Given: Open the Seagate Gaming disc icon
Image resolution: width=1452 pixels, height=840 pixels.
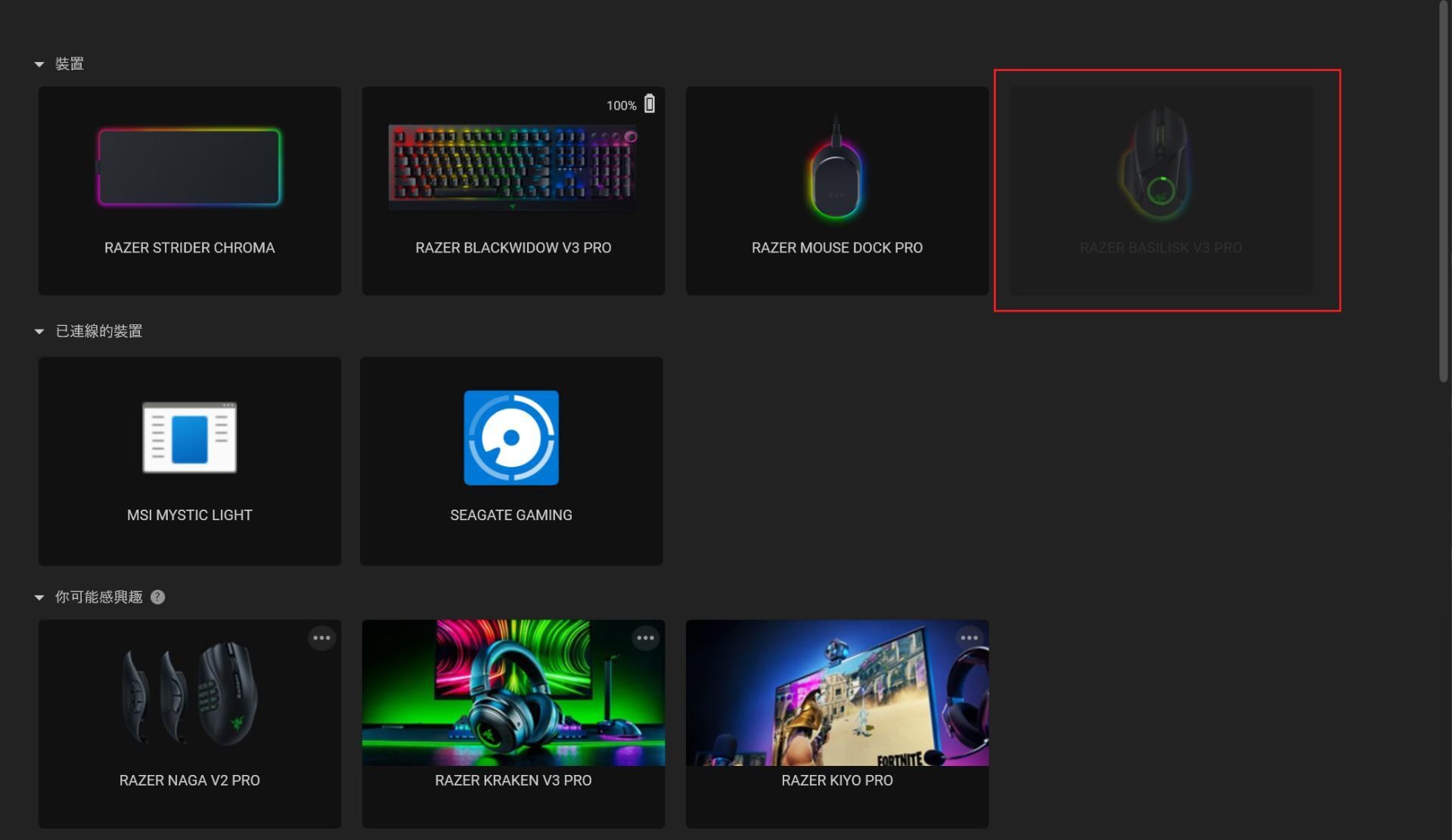Looking at the screenshot, I should point(511,438).
